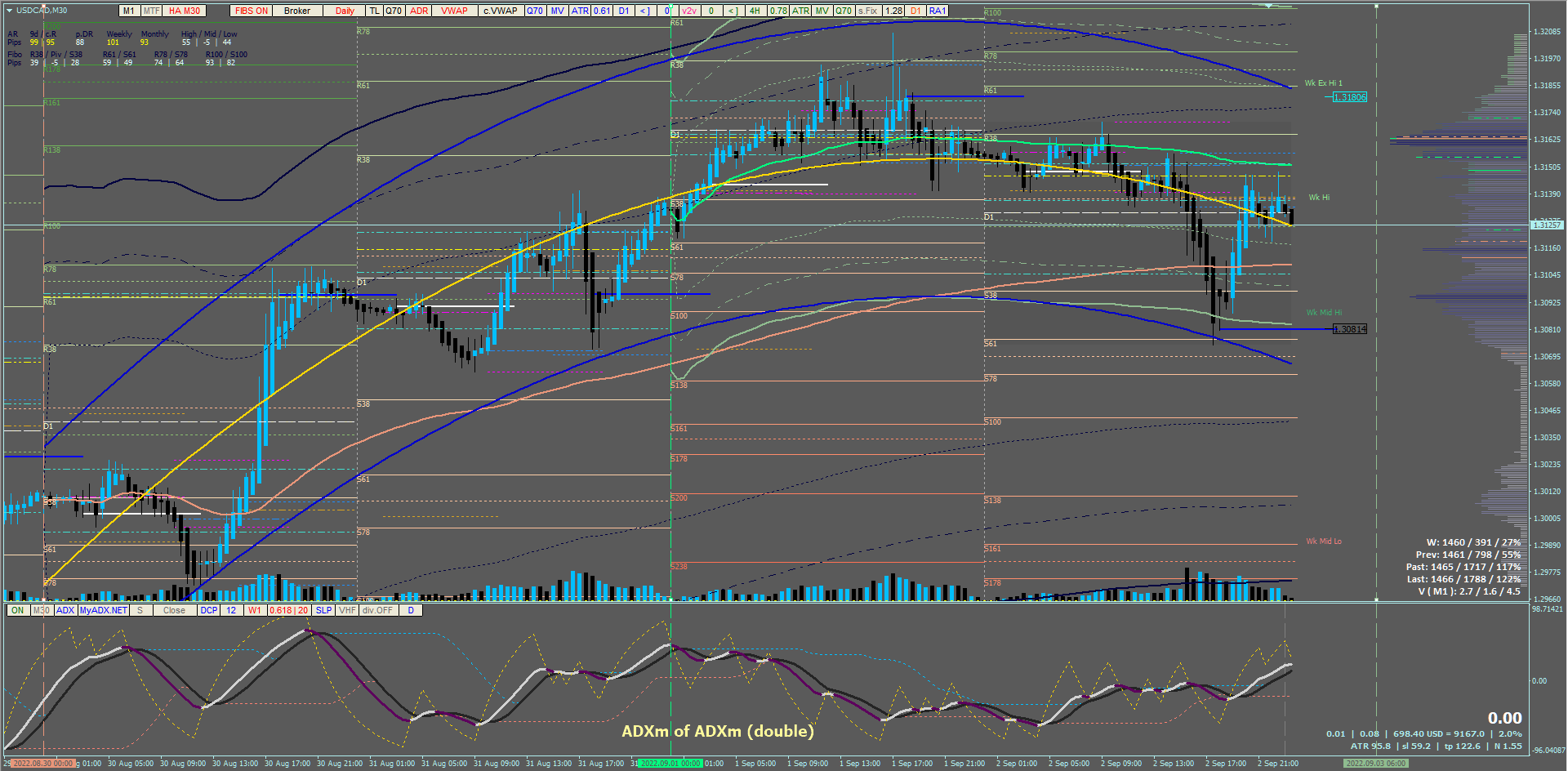
Task: Click the 1.28 value button
Action: 893,11
